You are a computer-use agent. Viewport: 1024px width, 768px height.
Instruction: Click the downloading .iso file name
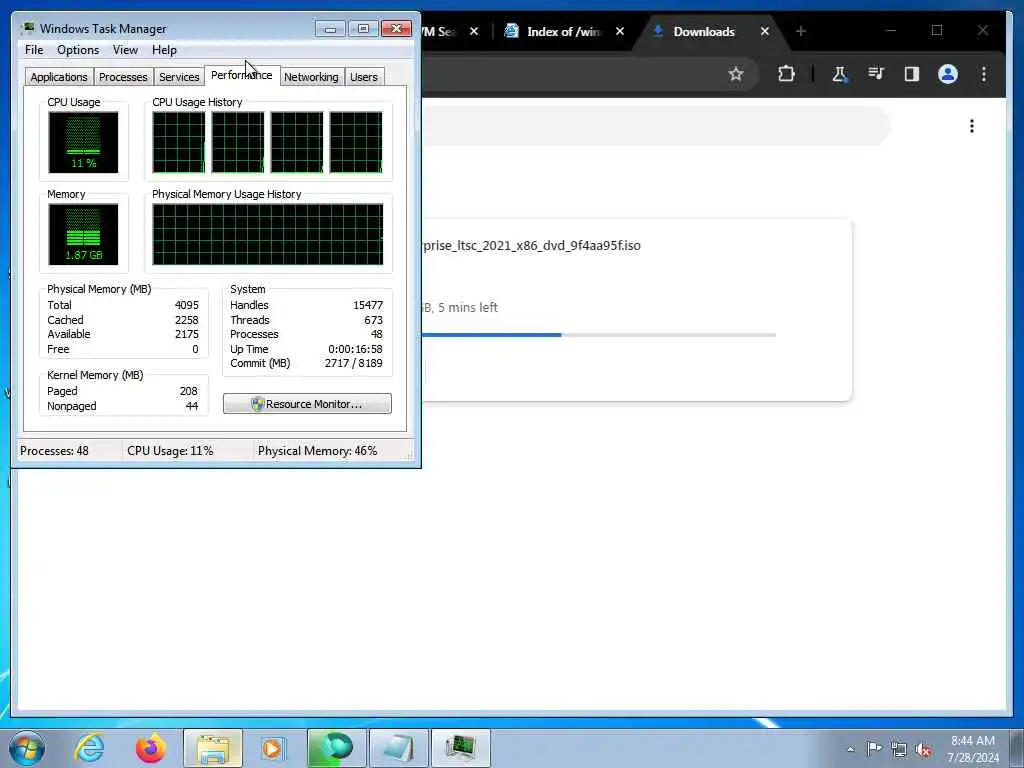coord(531,246)
